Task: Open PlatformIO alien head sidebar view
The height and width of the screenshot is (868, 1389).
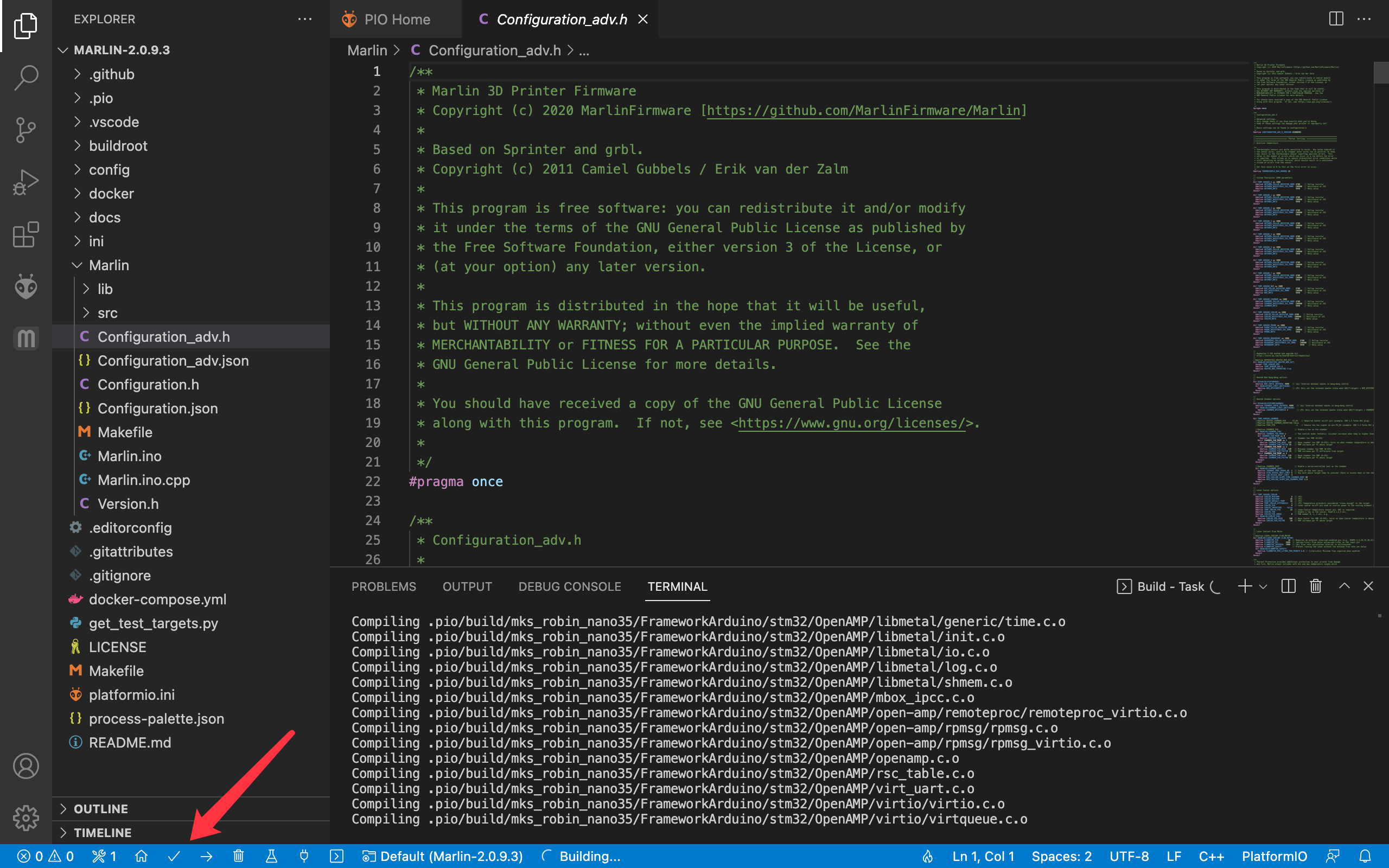Action: [x=26, y=286]
